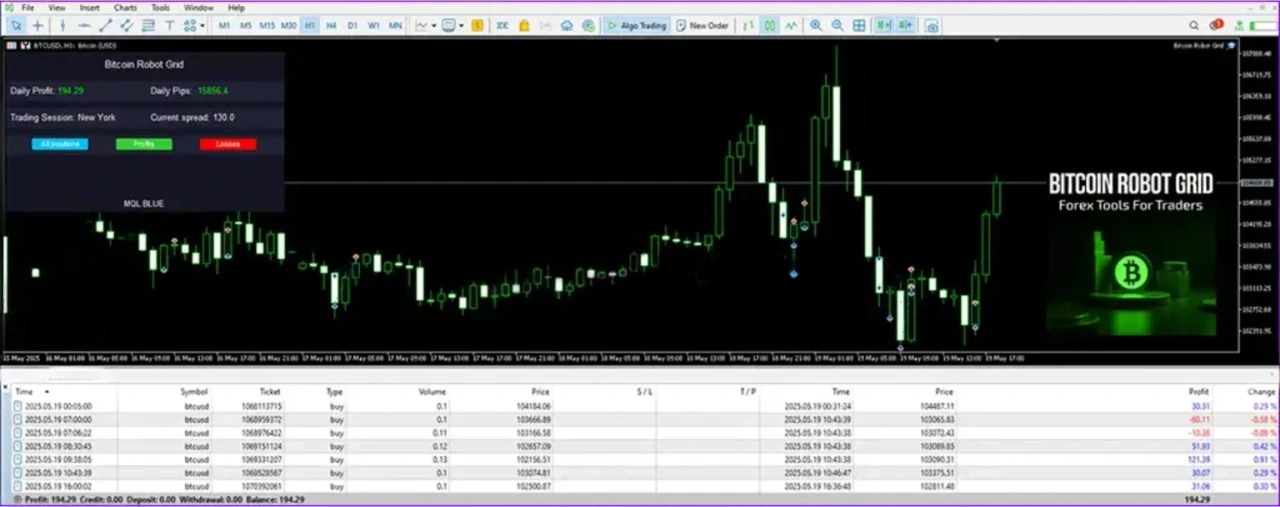Viewport: 1280px width, 507px height.
Task: Sort history by the Time column header
Action: point(24,392)
